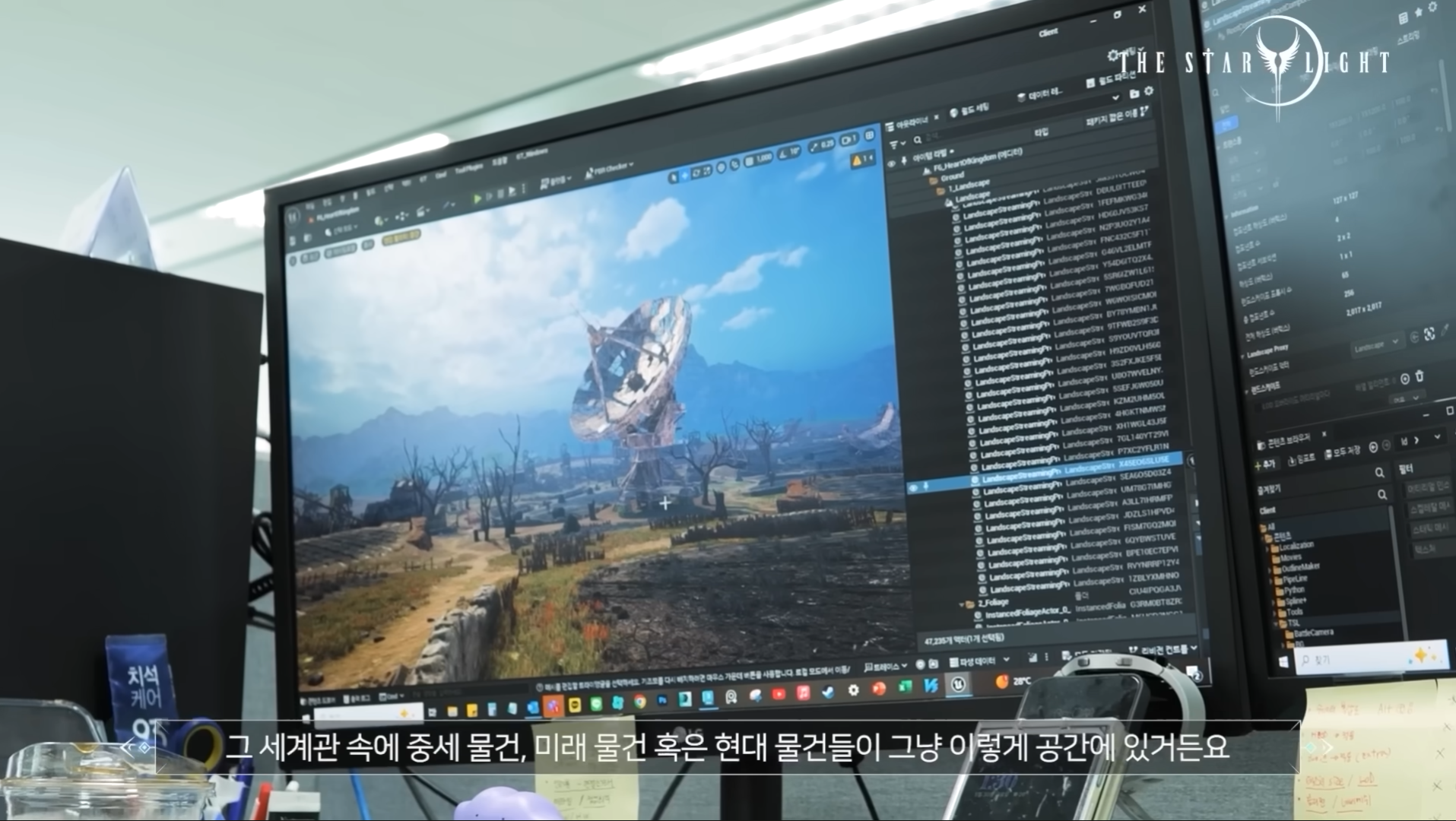Click the 28°C weather widget in taskbar
The image size is (1456, 821).
click(1013, 681)
